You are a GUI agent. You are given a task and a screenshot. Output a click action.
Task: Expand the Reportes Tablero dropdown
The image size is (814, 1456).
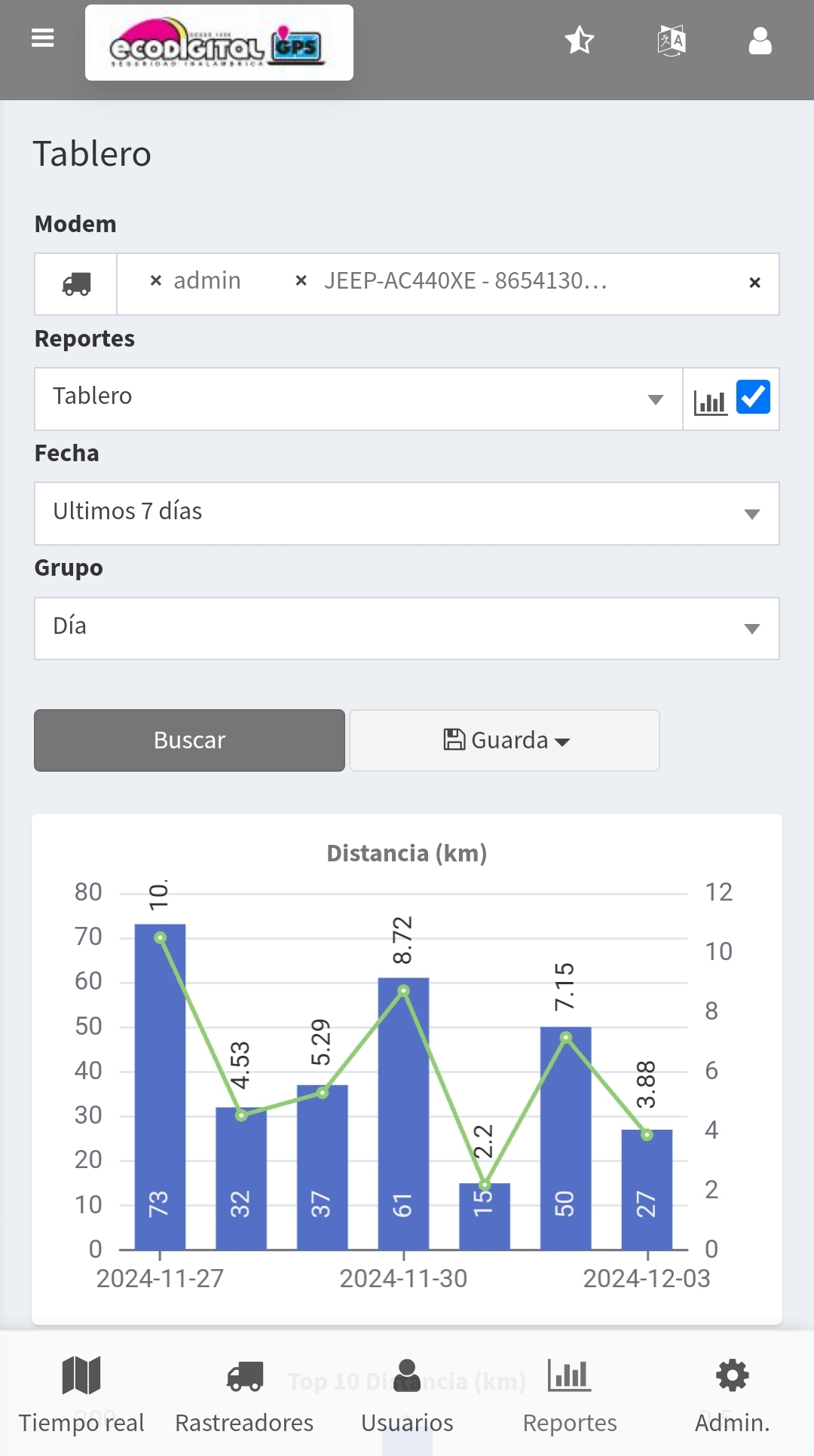point(358,399)
